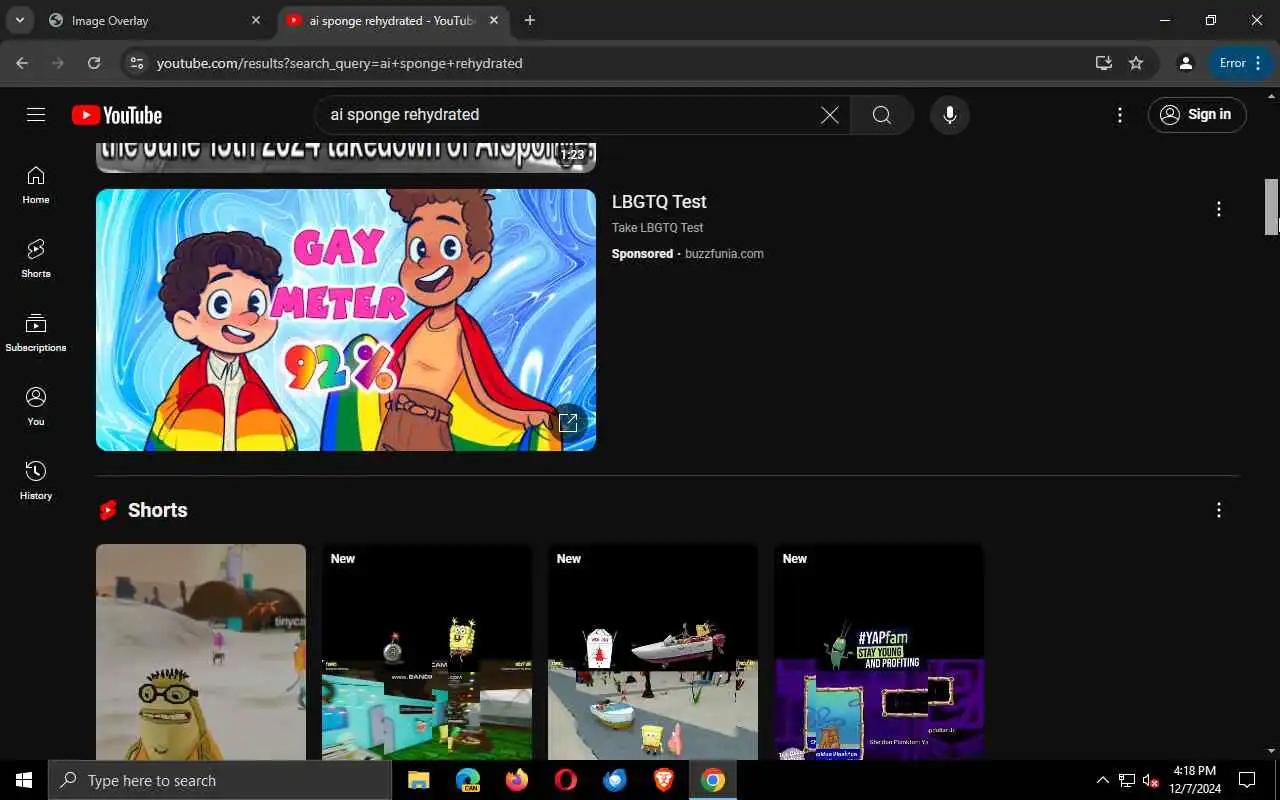This screenshot has height=800, width=1280.
Task: Open YouTube settings three-dot menu
Action: point(1120,115)
